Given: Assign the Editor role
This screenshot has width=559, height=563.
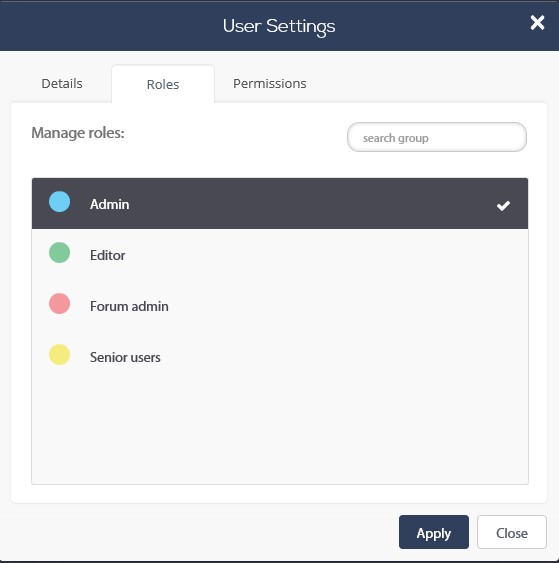Looking at the screenshot, I should 280,255.
